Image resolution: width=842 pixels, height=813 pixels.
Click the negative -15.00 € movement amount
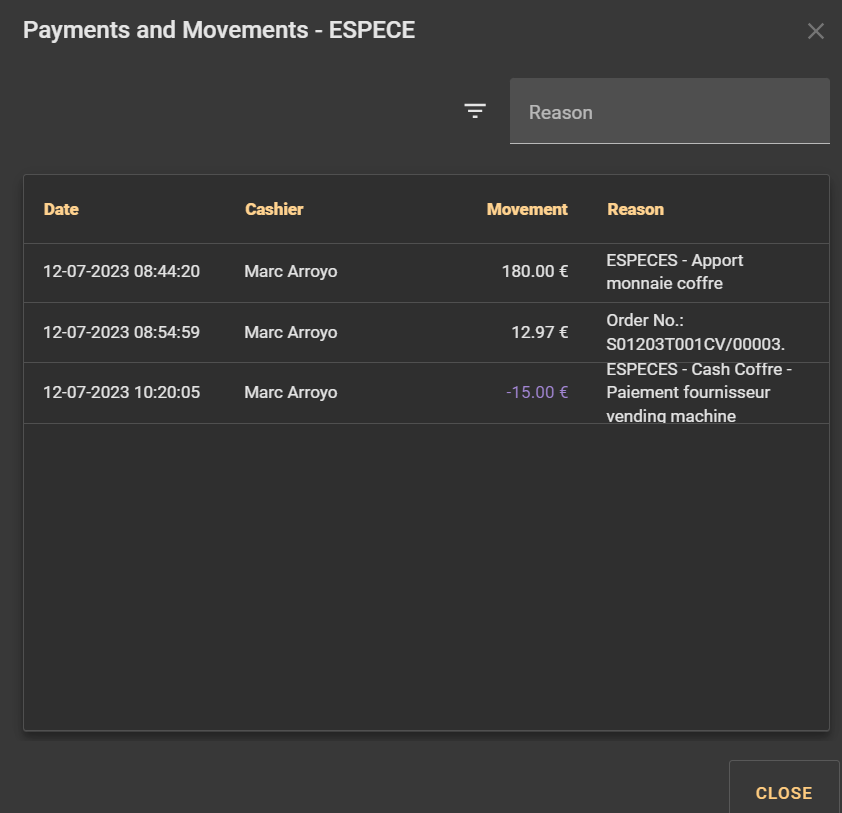click(537, 392)
